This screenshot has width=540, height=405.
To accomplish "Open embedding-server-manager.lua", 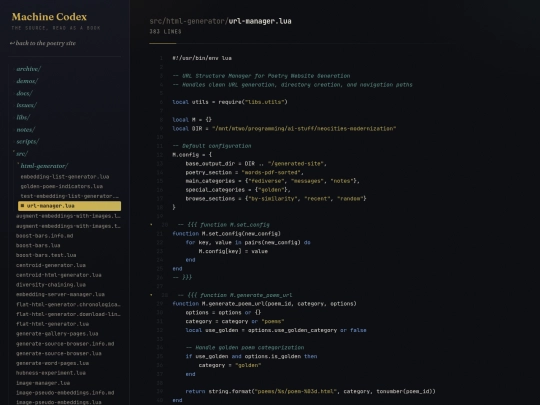I will point(60,294).
